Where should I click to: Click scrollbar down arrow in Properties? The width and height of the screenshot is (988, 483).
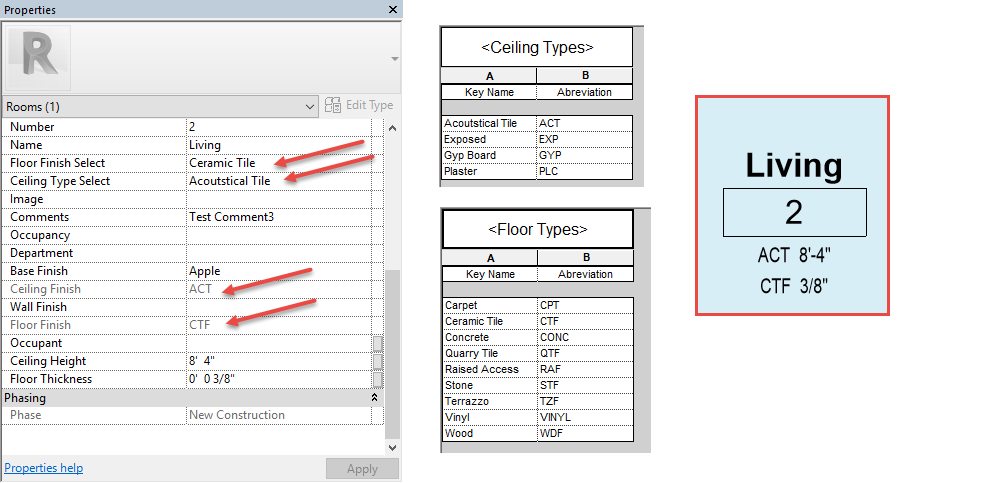tap(393, 448)
